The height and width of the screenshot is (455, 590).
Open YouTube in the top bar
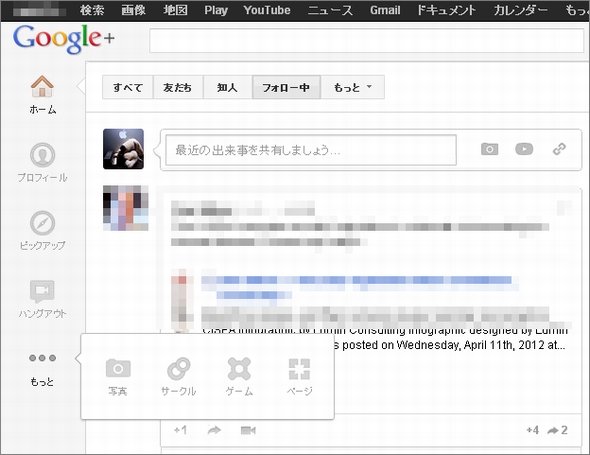267,10
